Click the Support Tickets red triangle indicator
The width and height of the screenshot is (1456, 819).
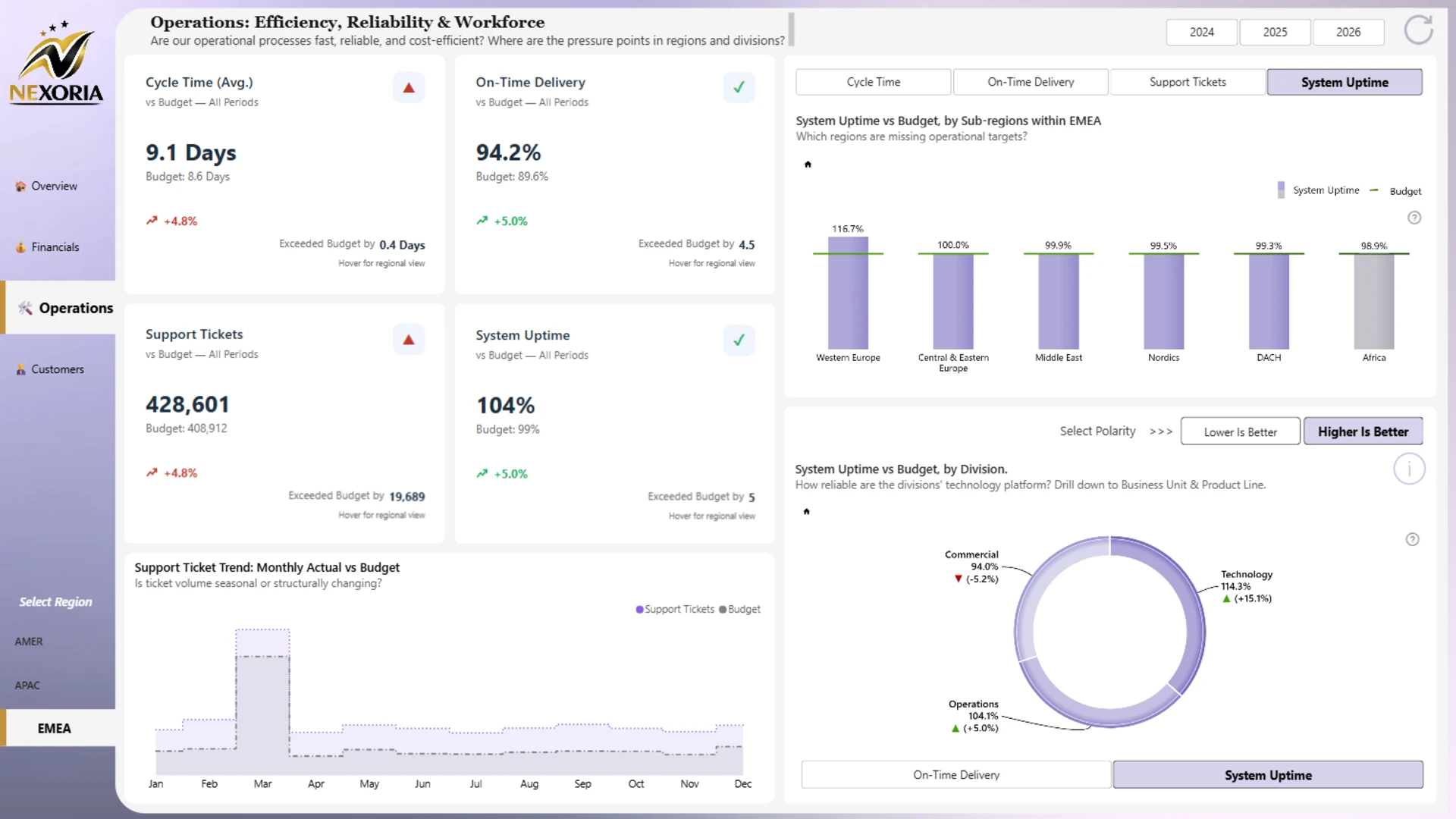click(409, 340)
